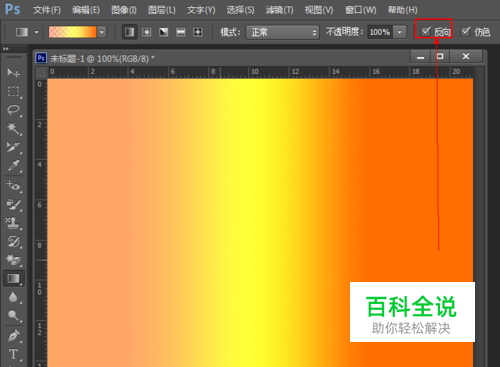
Task: Open the 模式 blend mode dropdown
Action: (283, 32)
